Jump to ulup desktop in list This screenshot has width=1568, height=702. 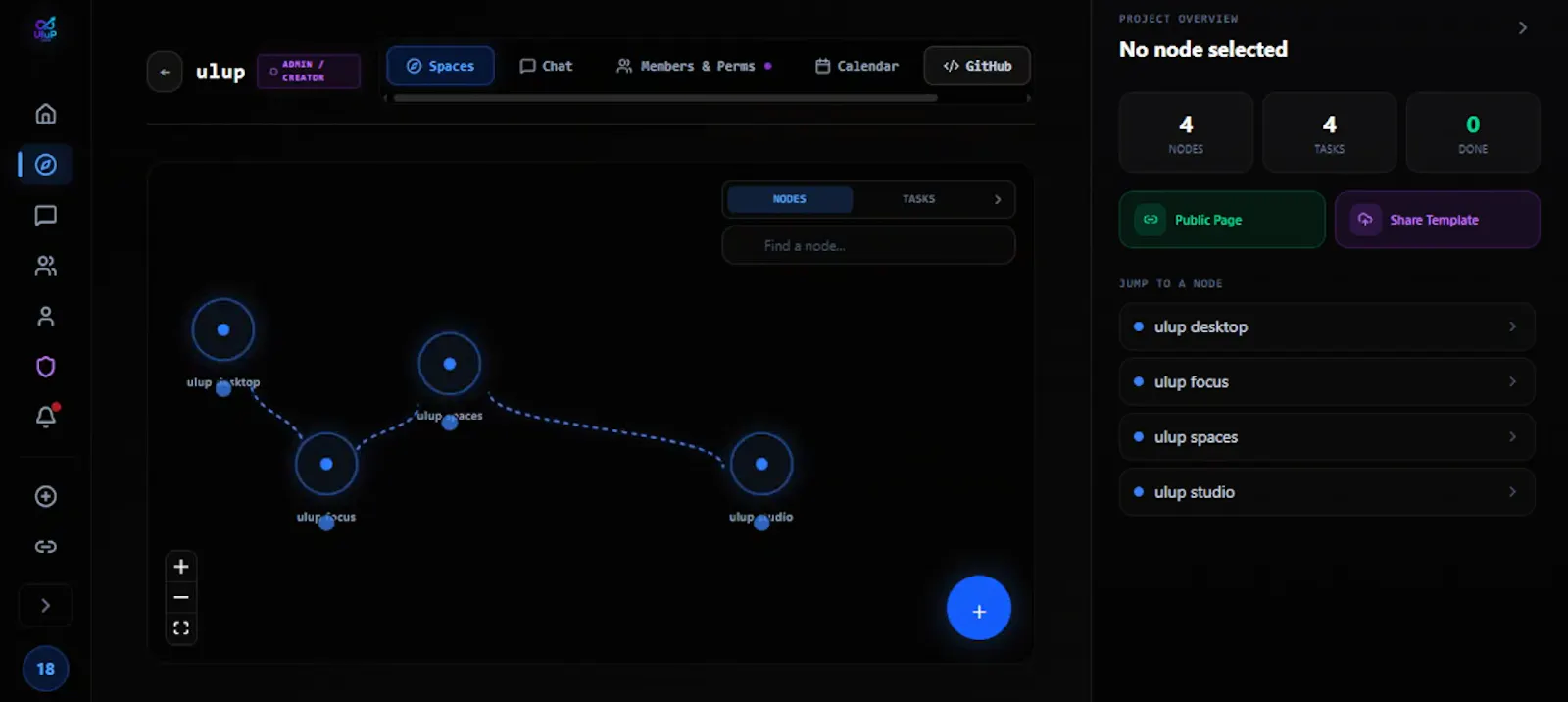point(1327,326)
